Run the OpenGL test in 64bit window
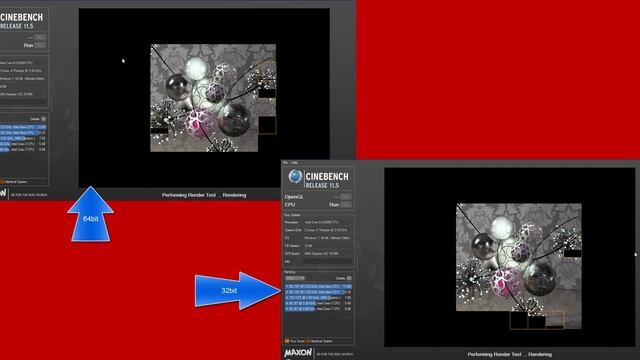The image size is (640, 360). (40, 37)
